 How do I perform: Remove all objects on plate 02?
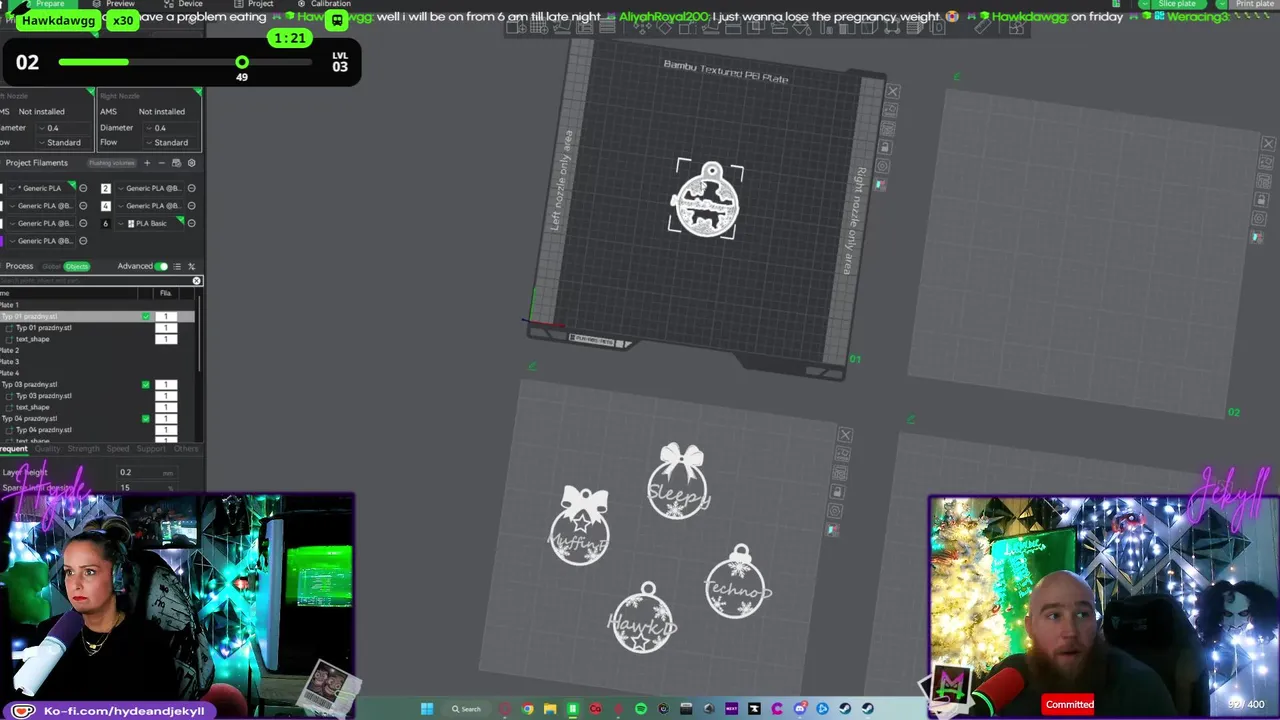tap(1268, 144)
